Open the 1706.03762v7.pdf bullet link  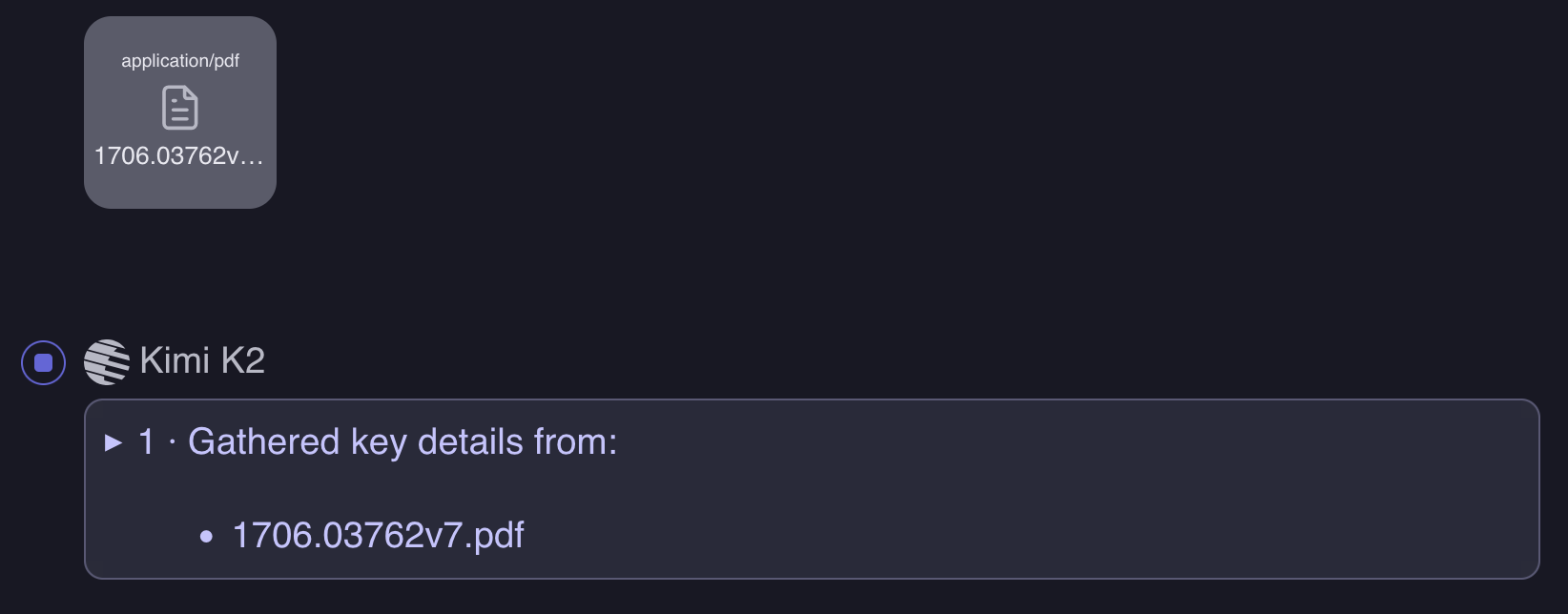378,536
